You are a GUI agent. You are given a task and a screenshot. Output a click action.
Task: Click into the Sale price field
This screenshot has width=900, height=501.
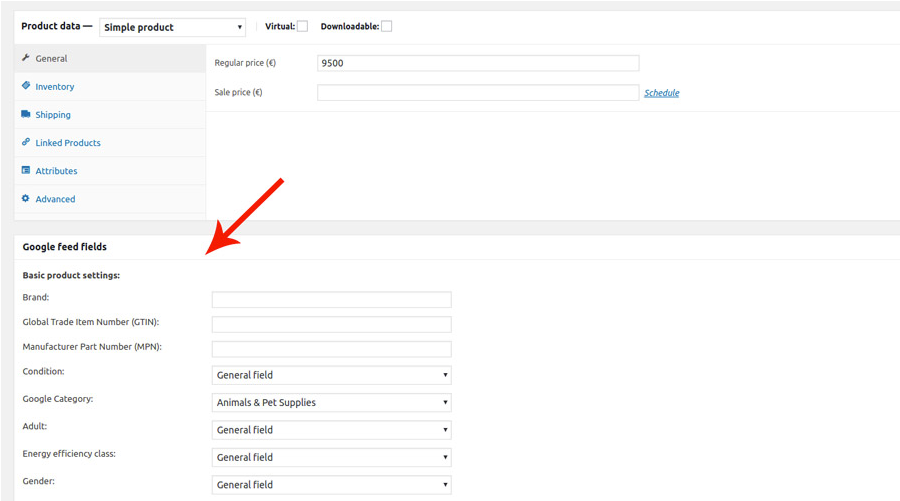[478, 92]
